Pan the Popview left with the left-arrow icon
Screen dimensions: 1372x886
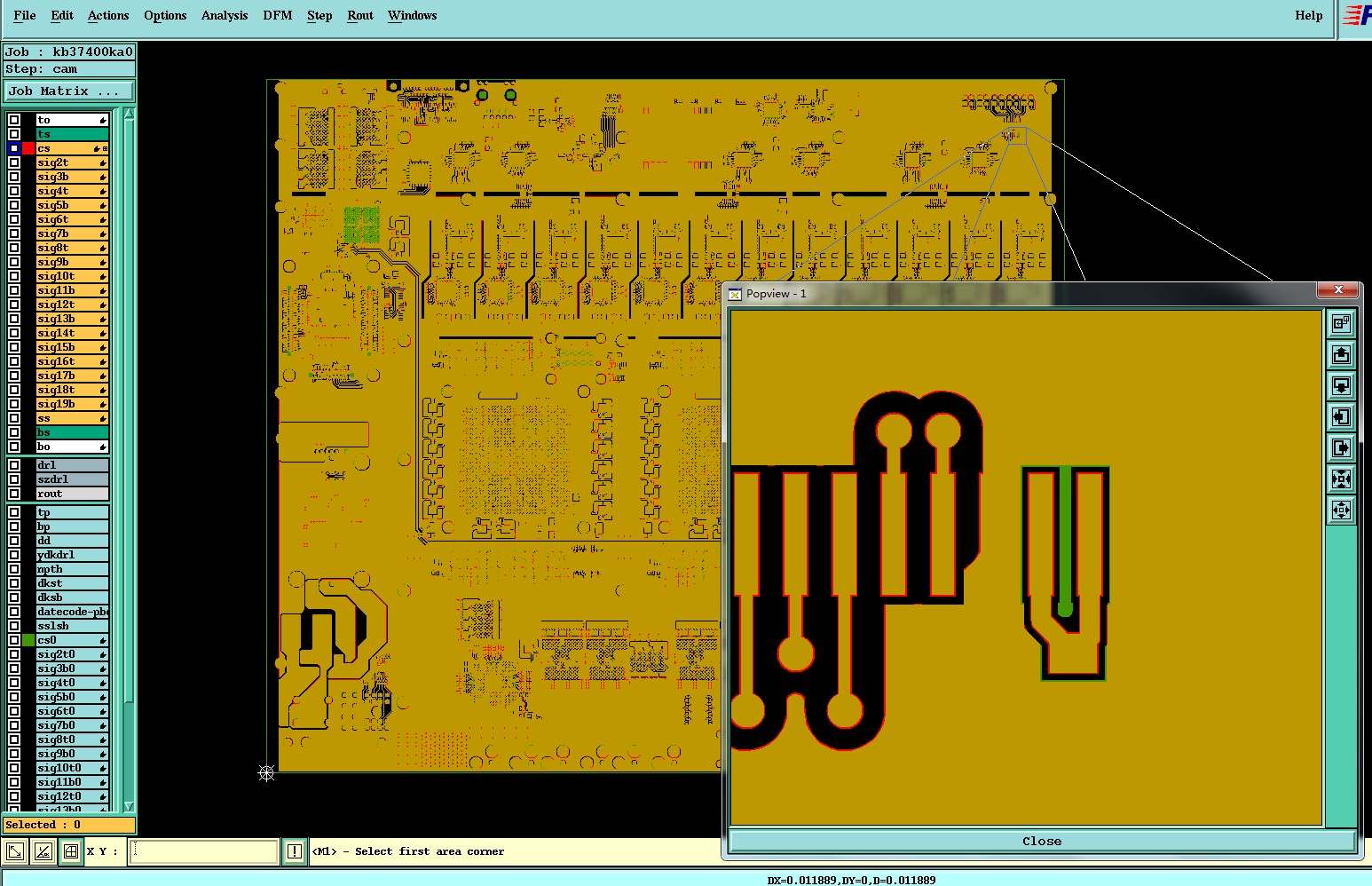1341,416
